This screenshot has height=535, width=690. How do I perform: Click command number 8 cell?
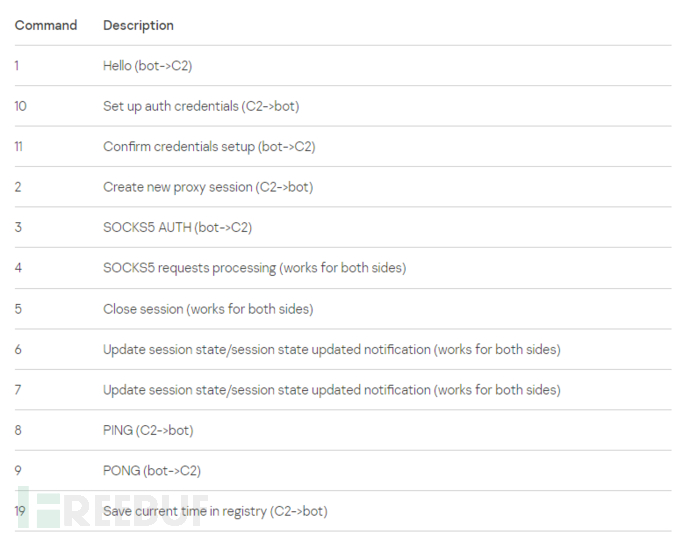[18, 430]
